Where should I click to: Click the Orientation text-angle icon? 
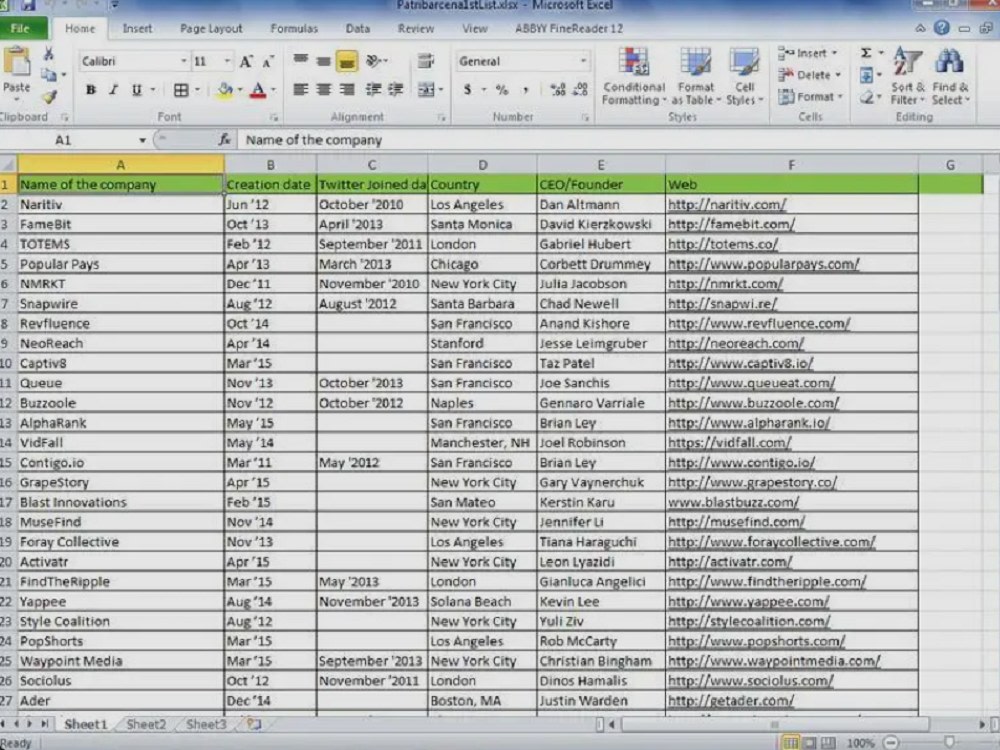(374, 61)
